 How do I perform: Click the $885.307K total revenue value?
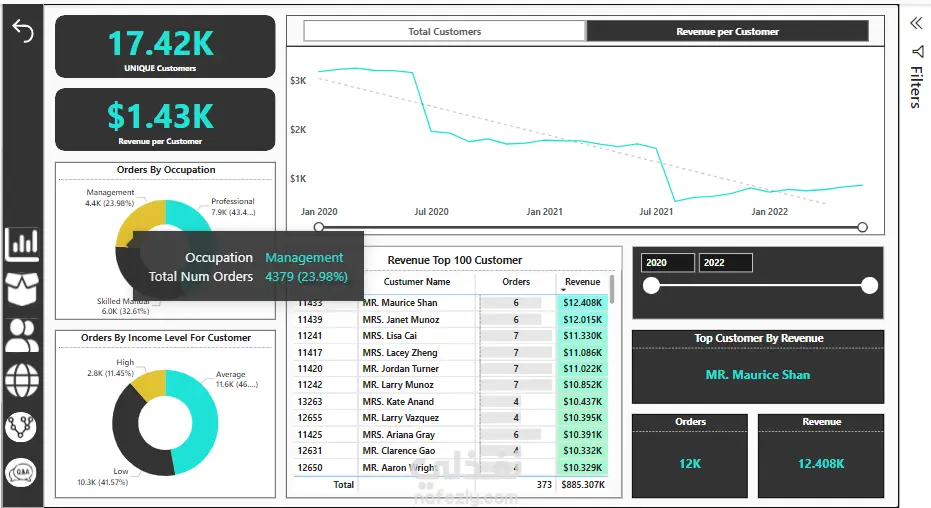click(583, 485)
